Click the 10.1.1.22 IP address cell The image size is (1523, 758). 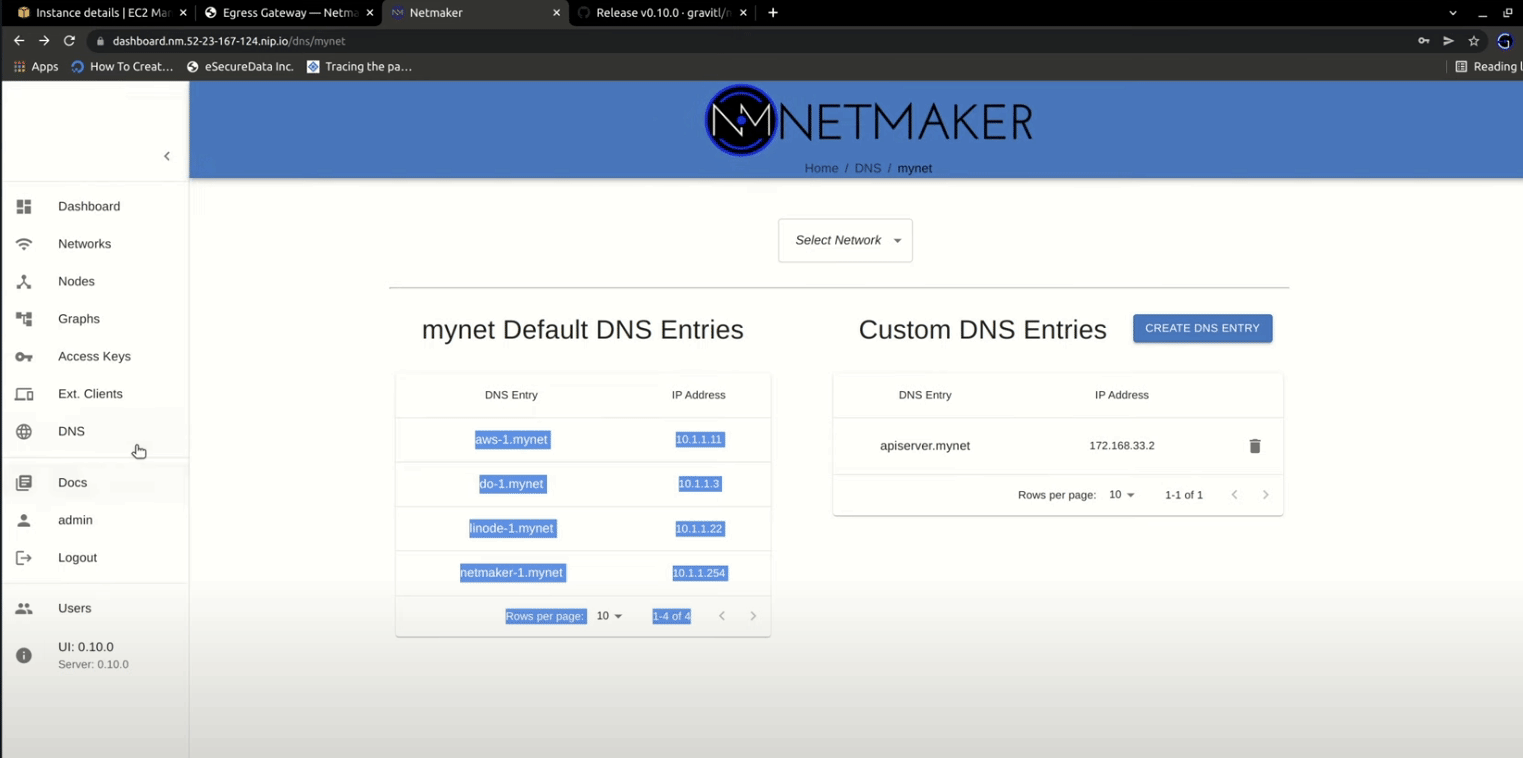tap(699, 528)
